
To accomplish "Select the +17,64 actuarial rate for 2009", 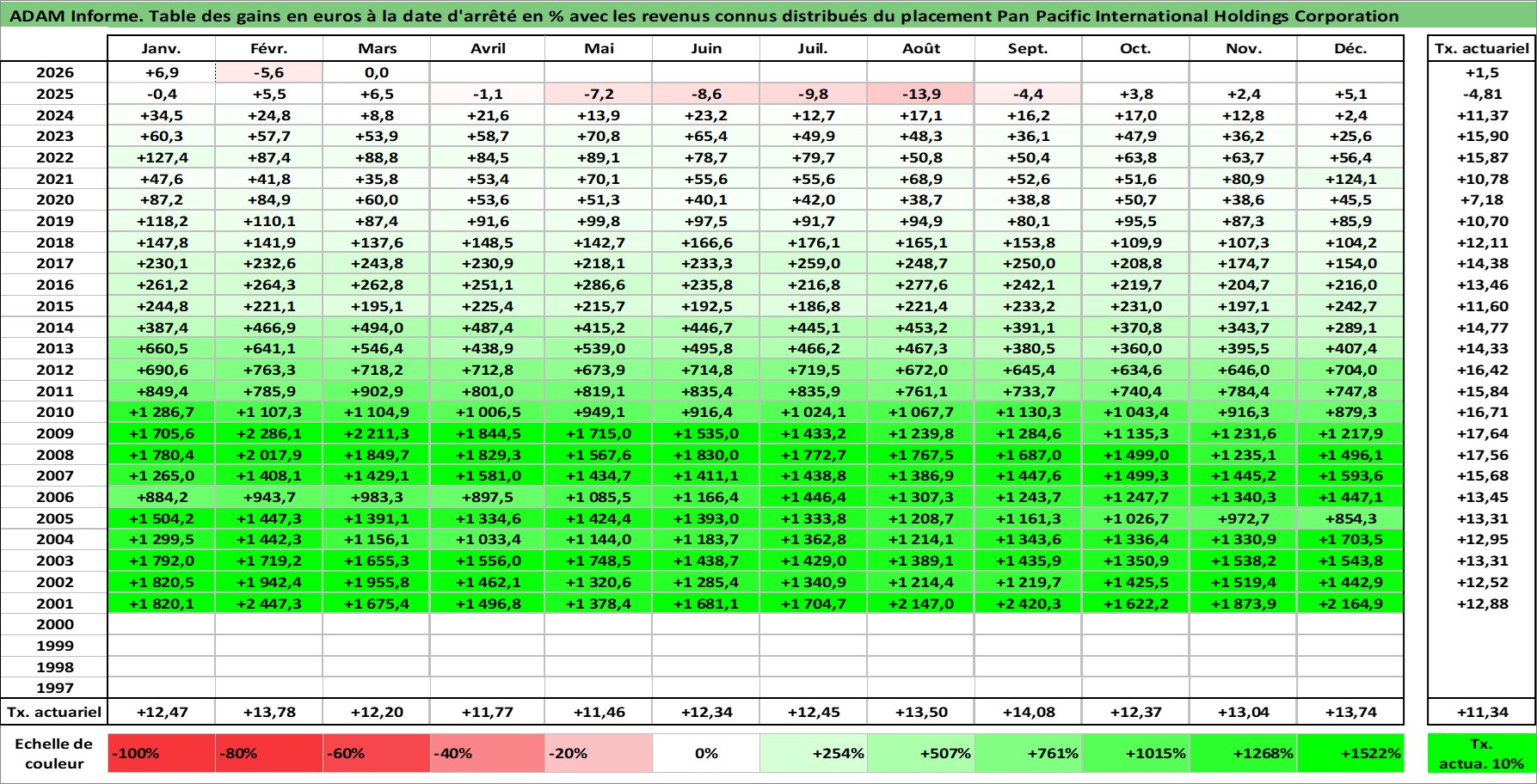I will (x=1482, y=434).
